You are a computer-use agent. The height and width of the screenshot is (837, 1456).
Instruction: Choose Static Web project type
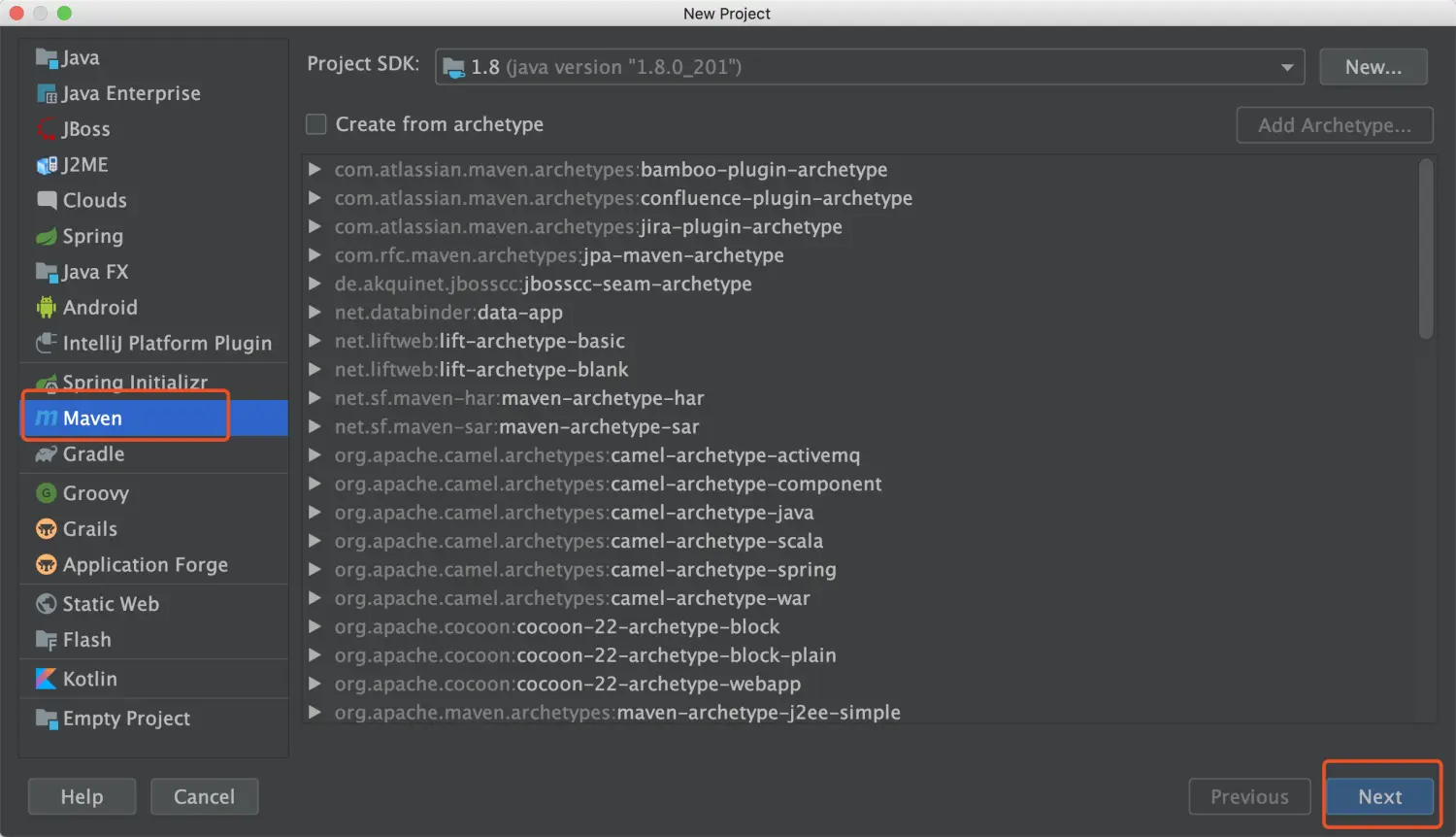(x=154, y=604)
